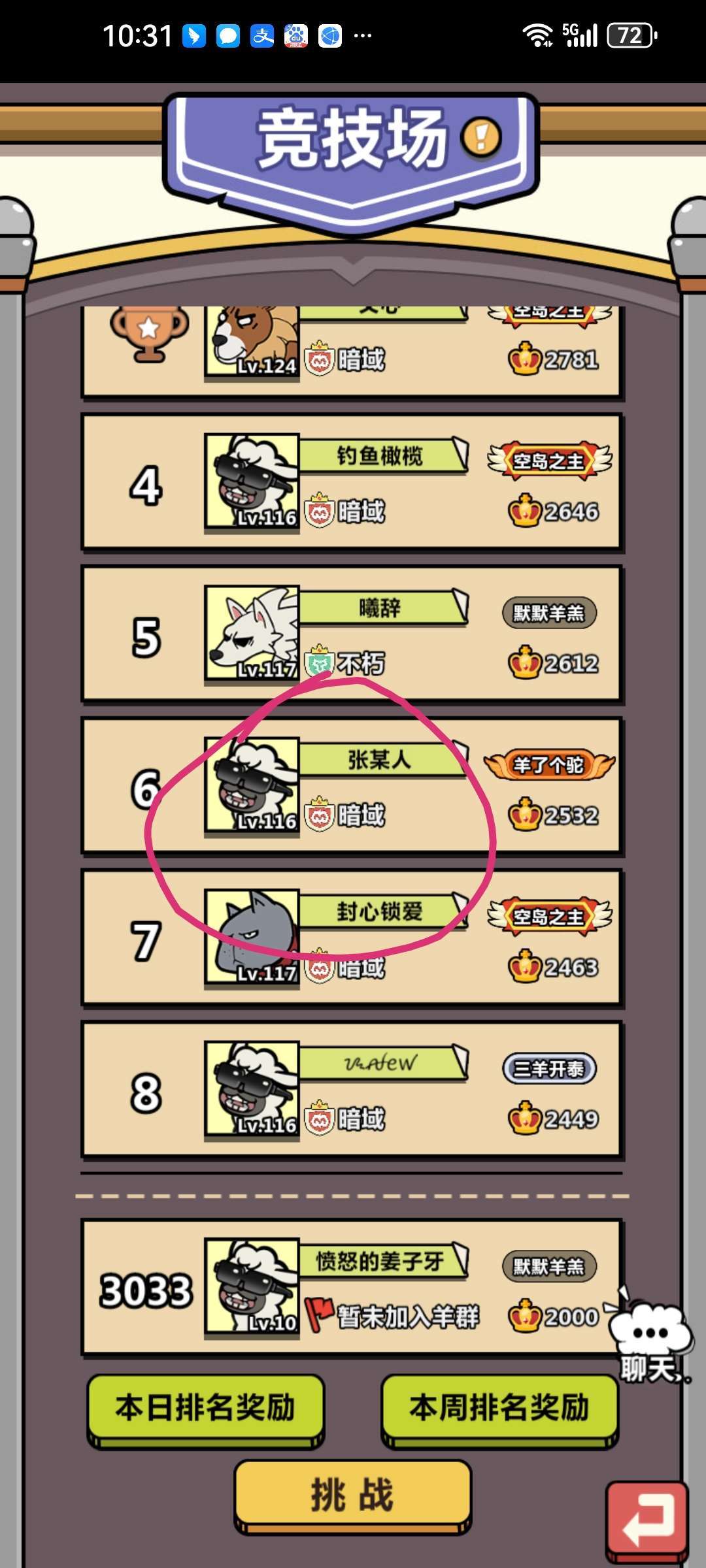Open 本日排名奖励 daily ranking rewards
The width and height of the screenshot is (706, 1568).
(x=206, y=1408)
